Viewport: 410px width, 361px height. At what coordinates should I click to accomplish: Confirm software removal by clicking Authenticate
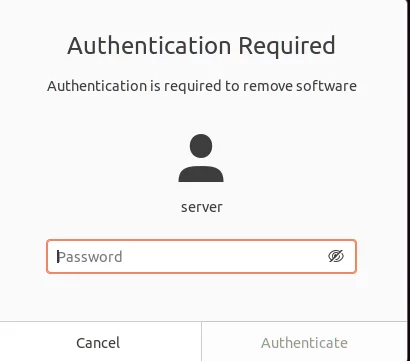coord(304,342)
